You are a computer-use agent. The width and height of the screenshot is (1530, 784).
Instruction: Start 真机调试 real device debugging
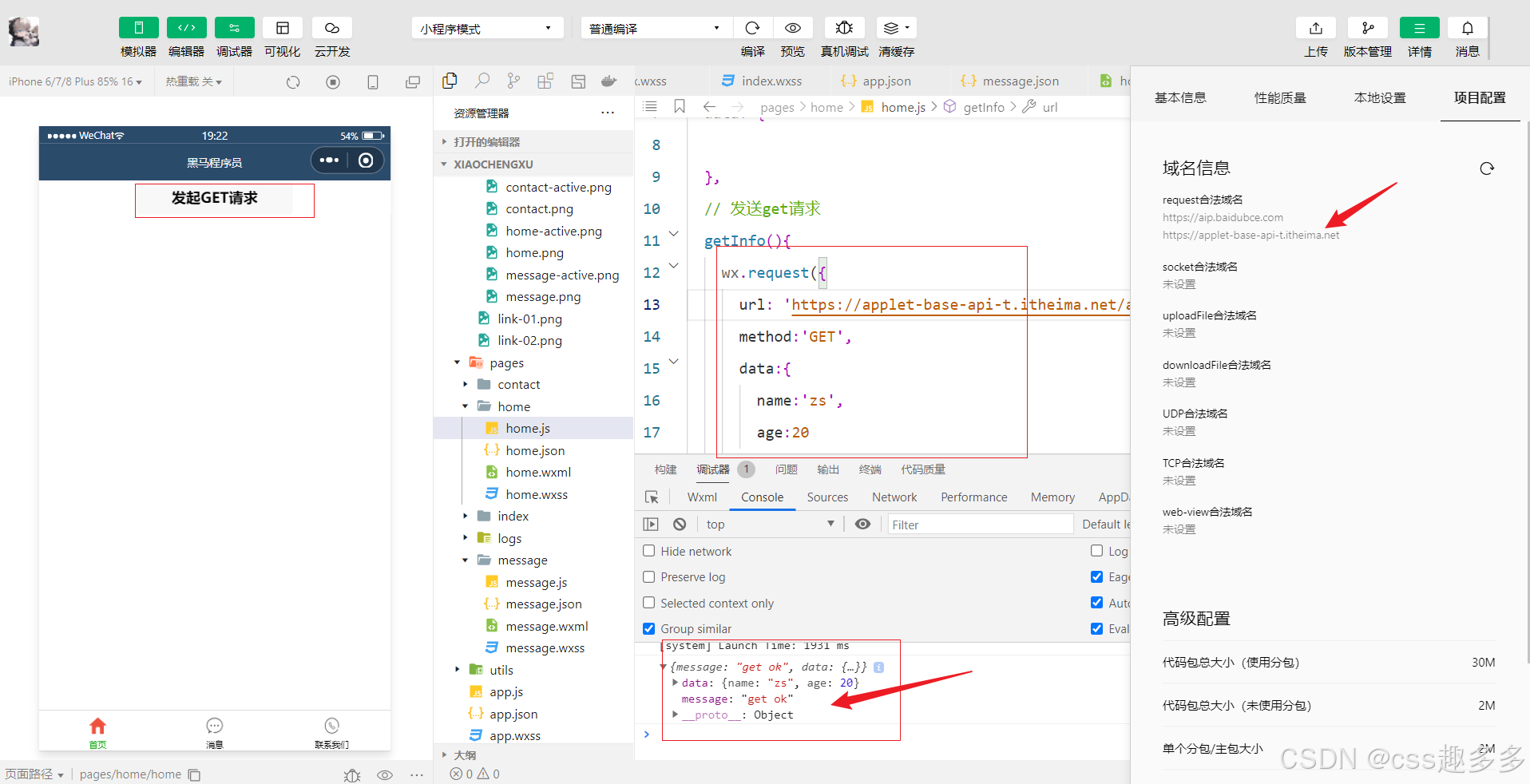tap(844, 28)
